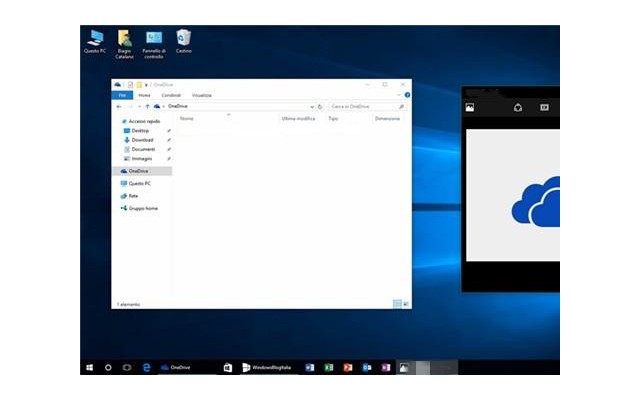
Task: Sort by the Nome column header
Action: (x=187, y=118)
